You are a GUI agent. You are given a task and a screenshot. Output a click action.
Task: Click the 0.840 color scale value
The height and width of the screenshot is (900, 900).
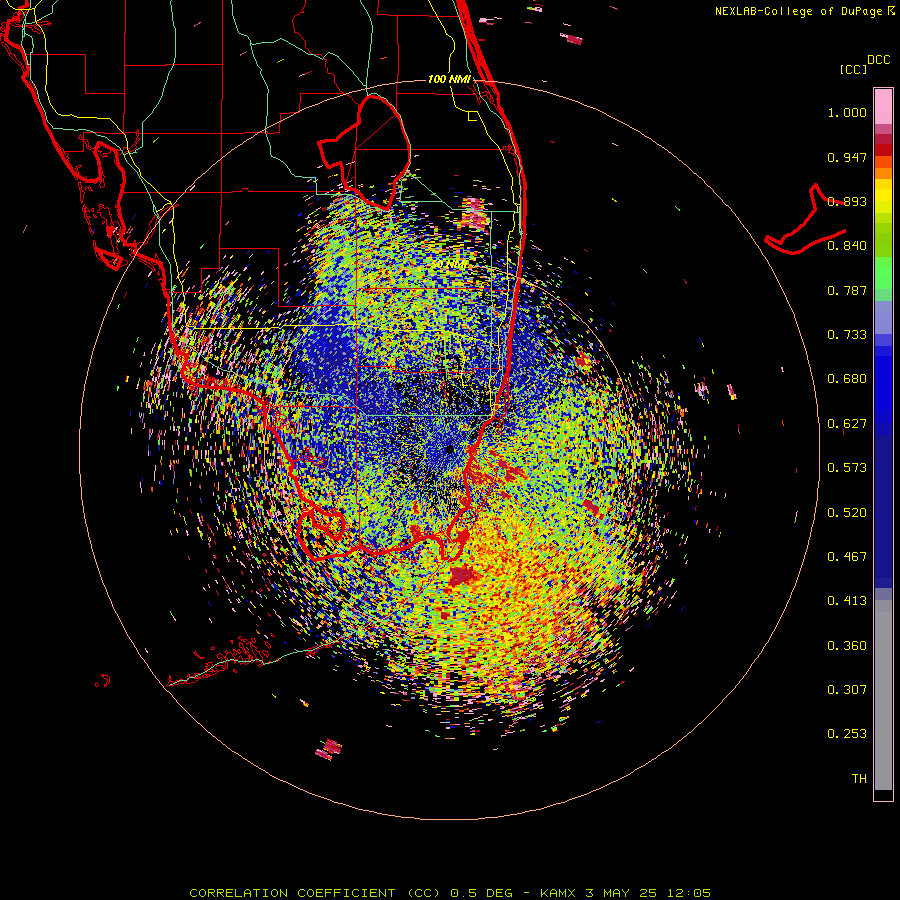pyautogui.click(x=847, y=246)
